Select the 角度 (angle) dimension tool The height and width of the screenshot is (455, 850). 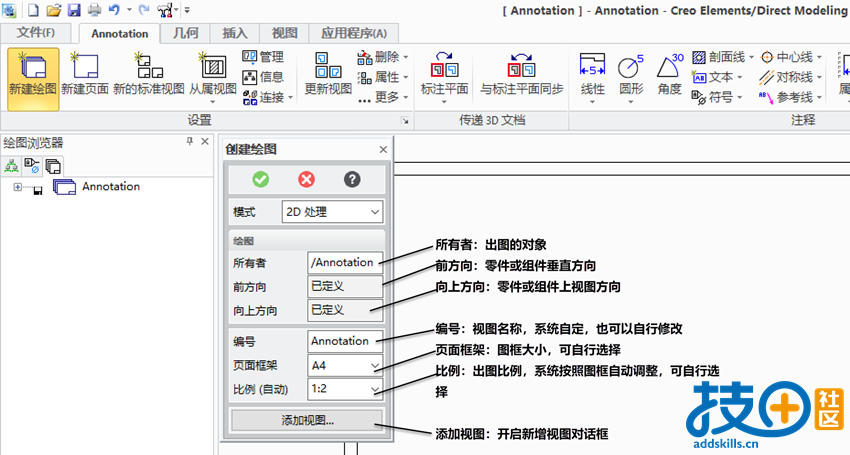click(670, 73)
